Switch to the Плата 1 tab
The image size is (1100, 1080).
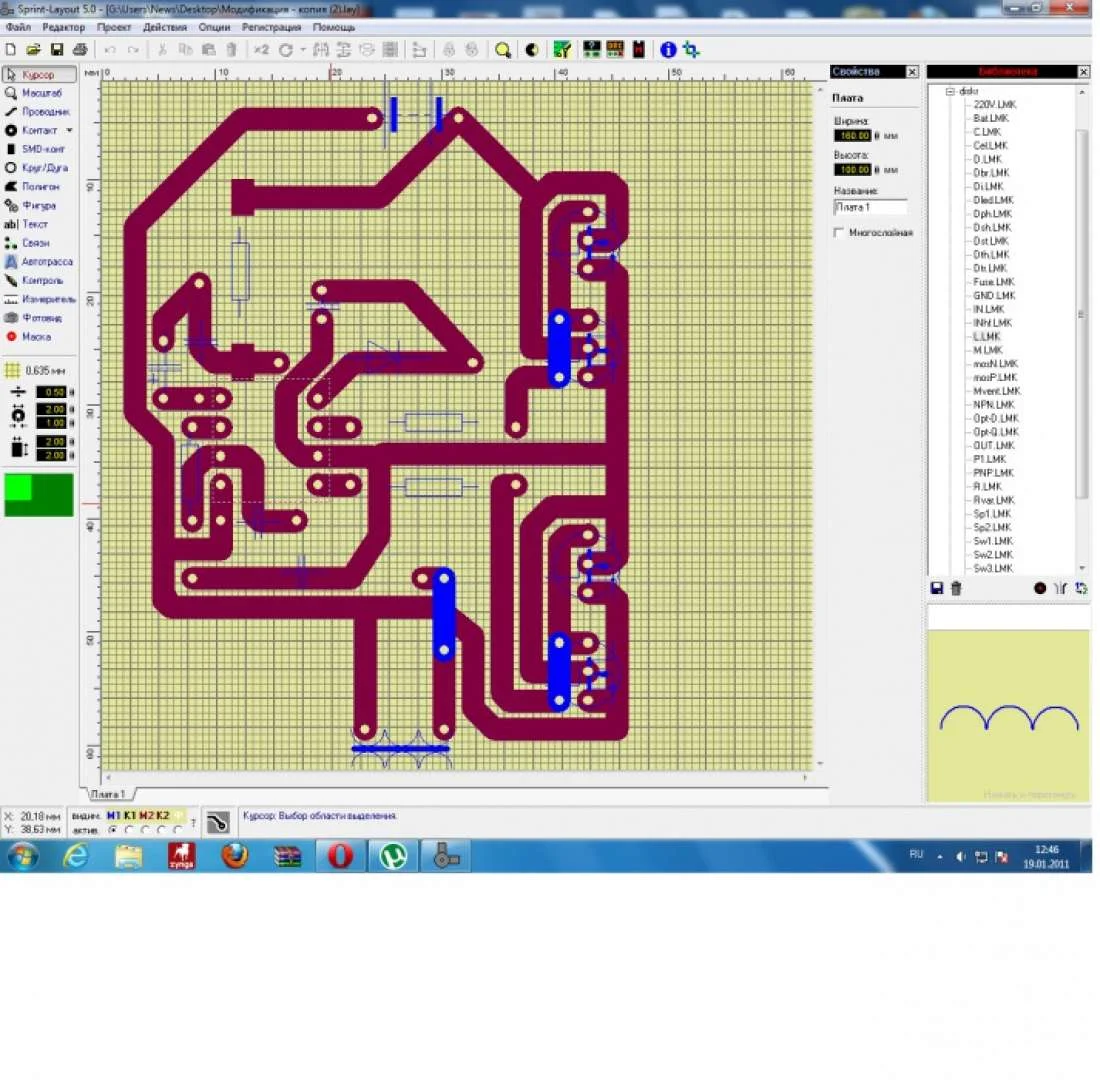click(x=108, y=794)
